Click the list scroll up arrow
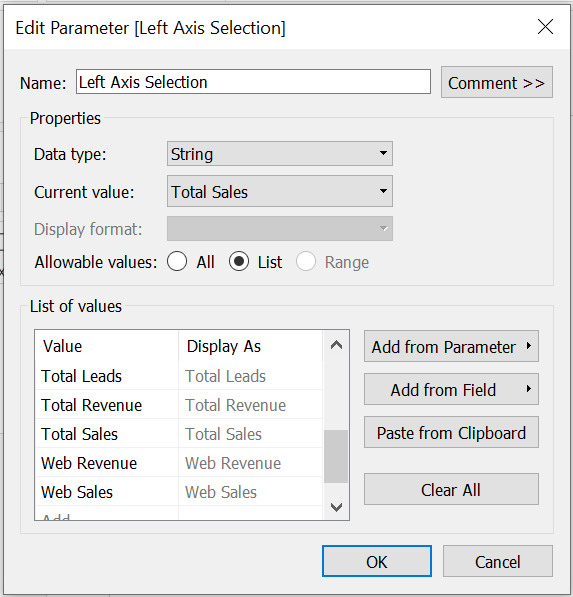Image resolution: width=573 pixels, height=597 pixels. (x=336, y=345)
